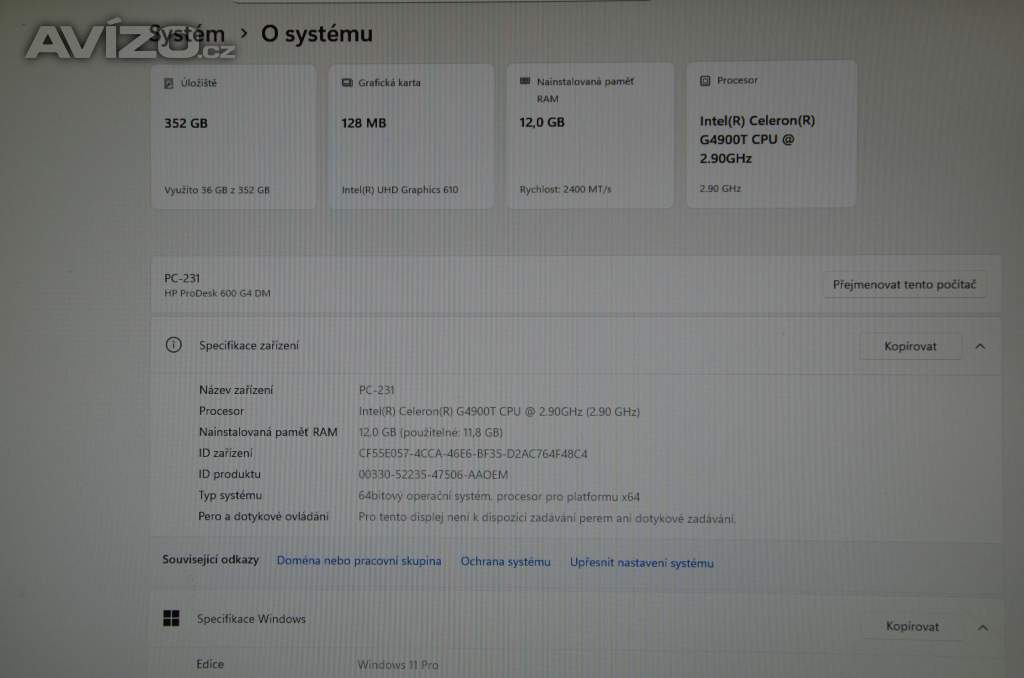Open the Ochrana systému link
The image size is (1024, 678).
tap(505, 562)
